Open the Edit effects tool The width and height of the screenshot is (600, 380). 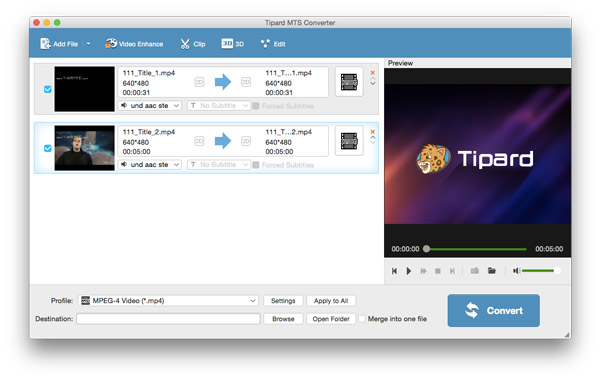click(x=273, y=44)
